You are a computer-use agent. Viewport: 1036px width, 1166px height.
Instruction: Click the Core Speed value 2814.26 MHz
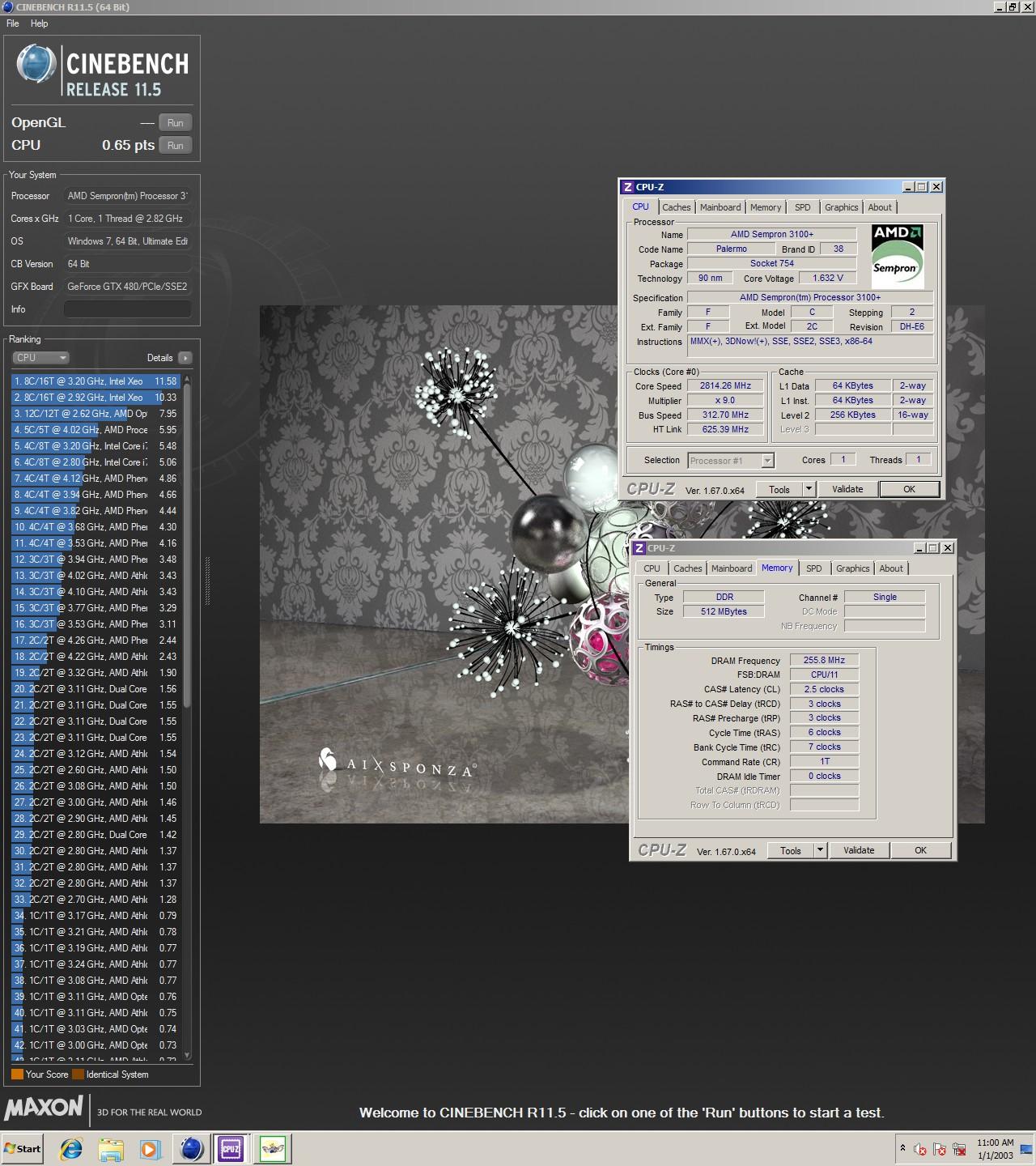[726, 386]
